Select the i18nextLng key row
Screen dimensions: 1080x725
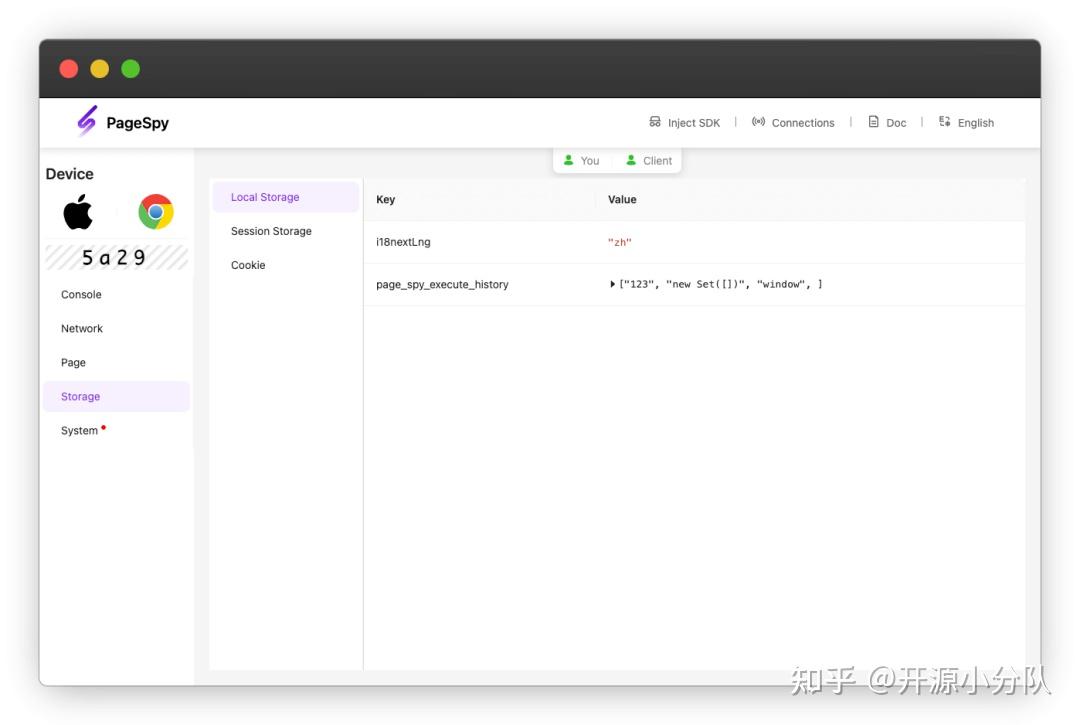click(x=403, y=241)
